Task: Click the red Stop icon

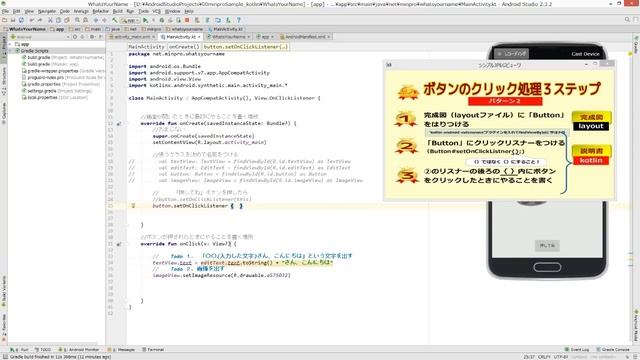Action: 187,20
